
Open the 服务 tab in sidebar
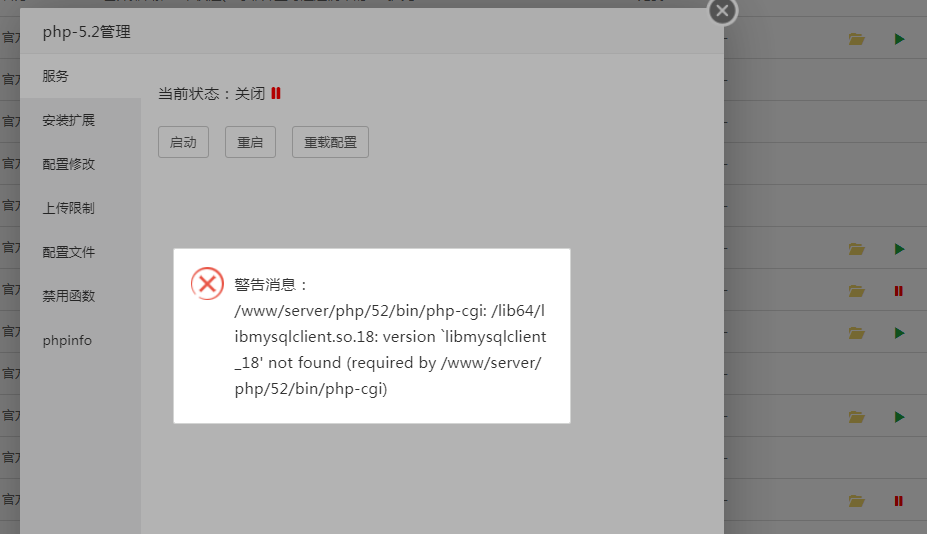pos(80,76)
